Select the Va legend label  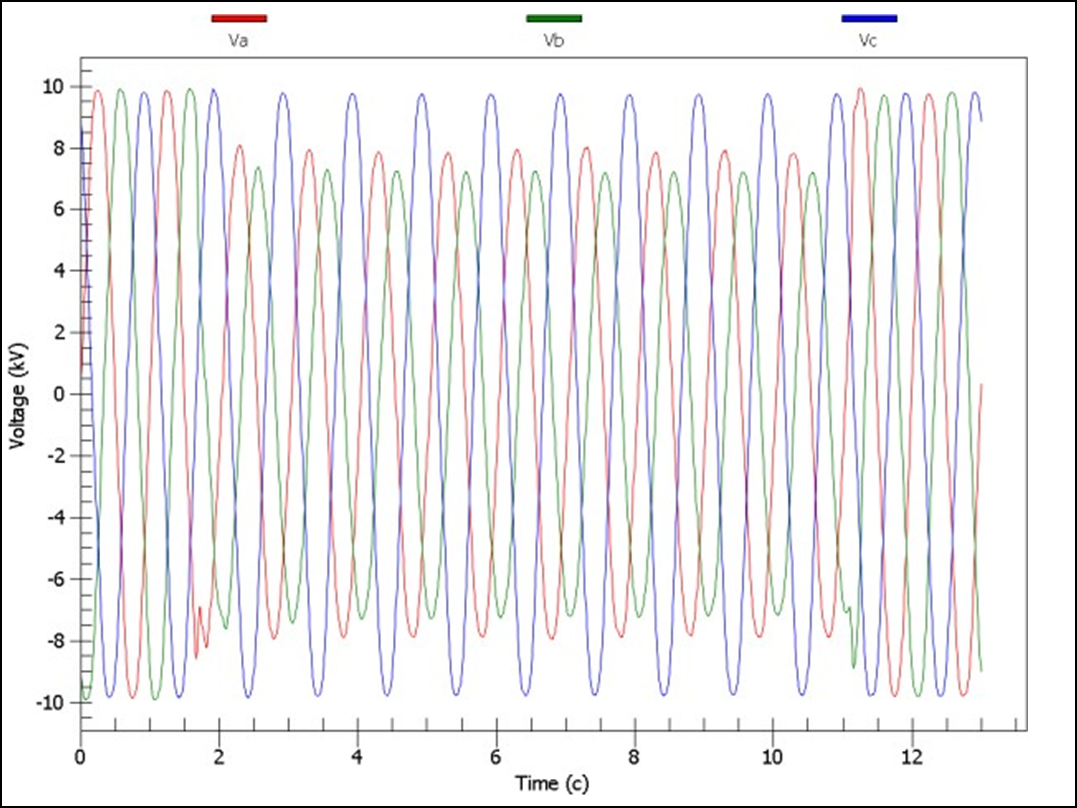[x=238, y=41]
